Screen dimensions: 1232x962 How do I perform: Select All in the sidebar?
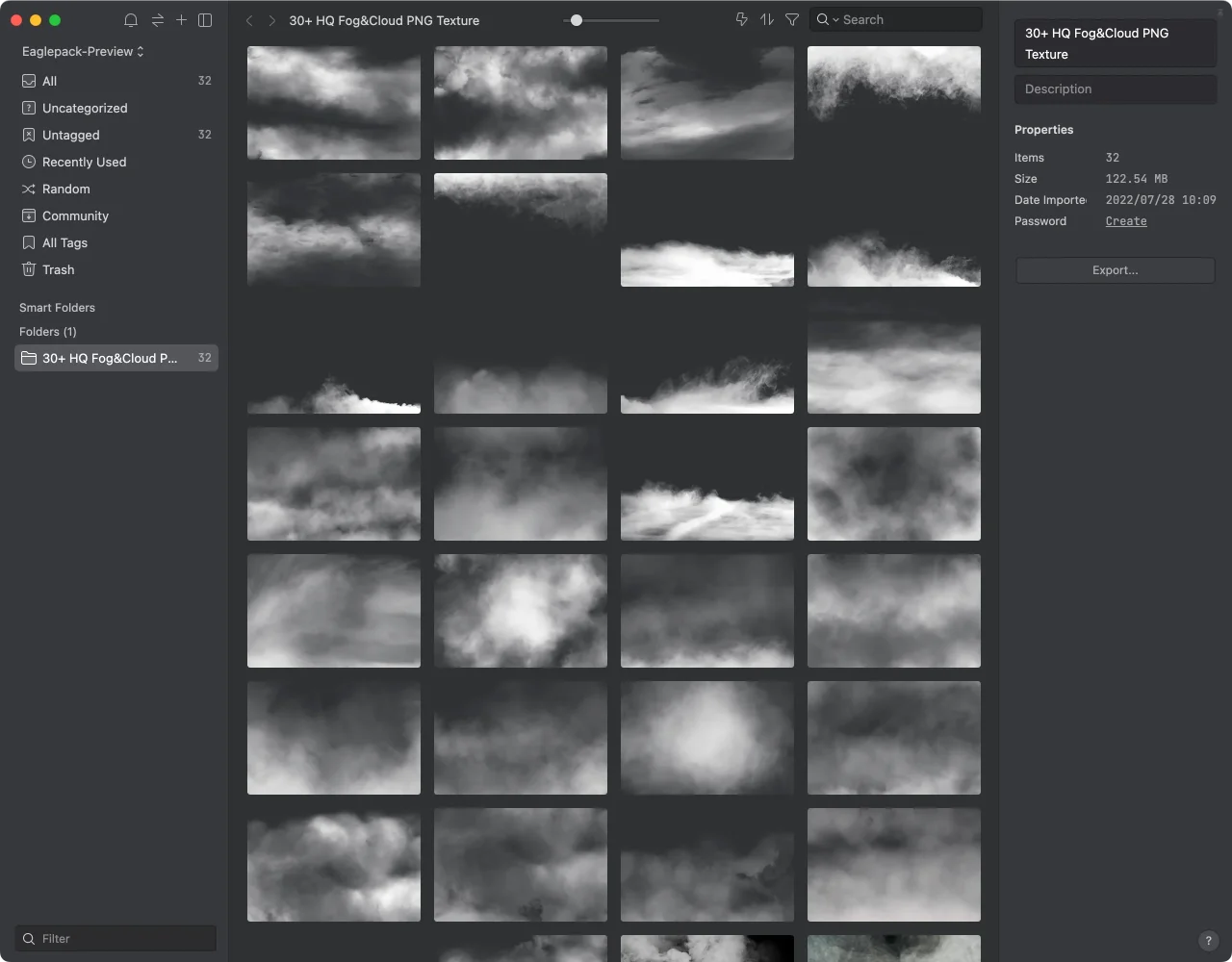[116, 81]
